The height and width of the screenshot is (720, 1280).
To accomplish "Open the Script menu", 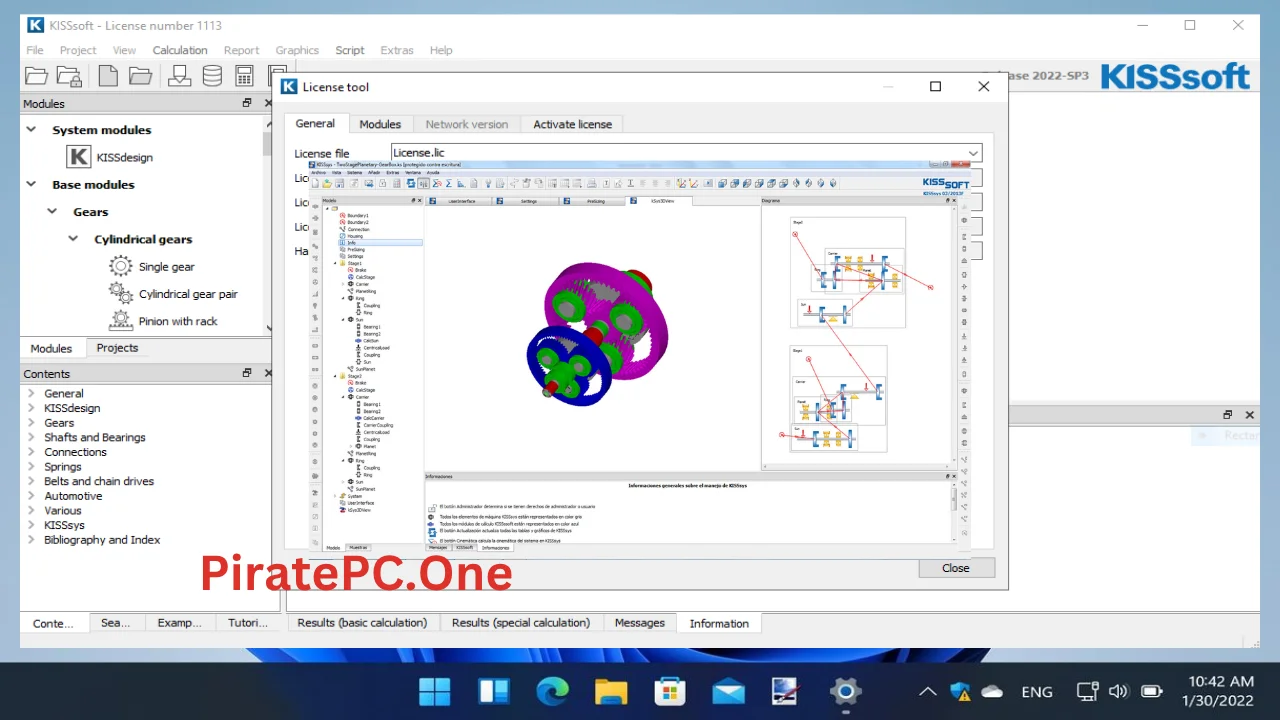I will coord(350,50).
